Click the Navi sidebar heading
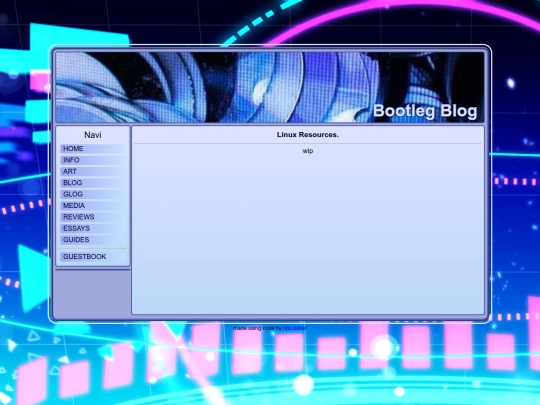The image size is (540, 405). click(93, 135)
